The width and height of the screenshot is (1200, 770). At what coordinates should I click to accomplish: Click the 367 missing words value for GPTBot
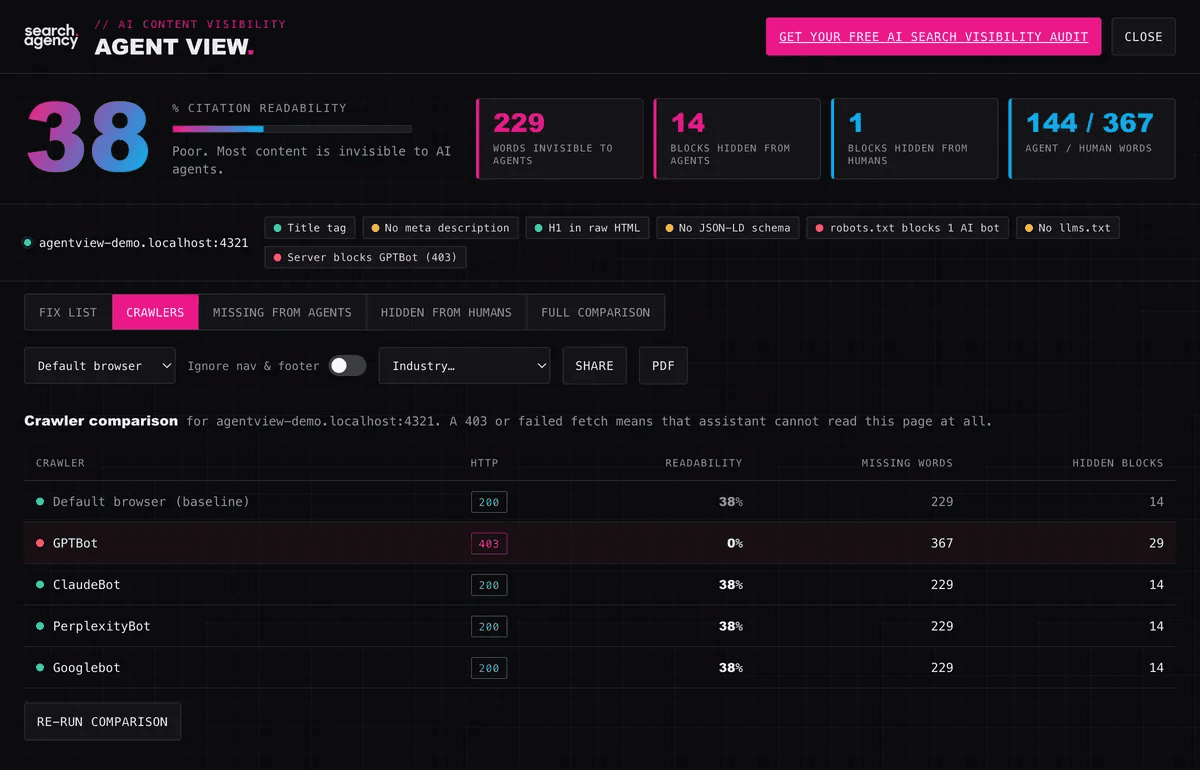942,544
